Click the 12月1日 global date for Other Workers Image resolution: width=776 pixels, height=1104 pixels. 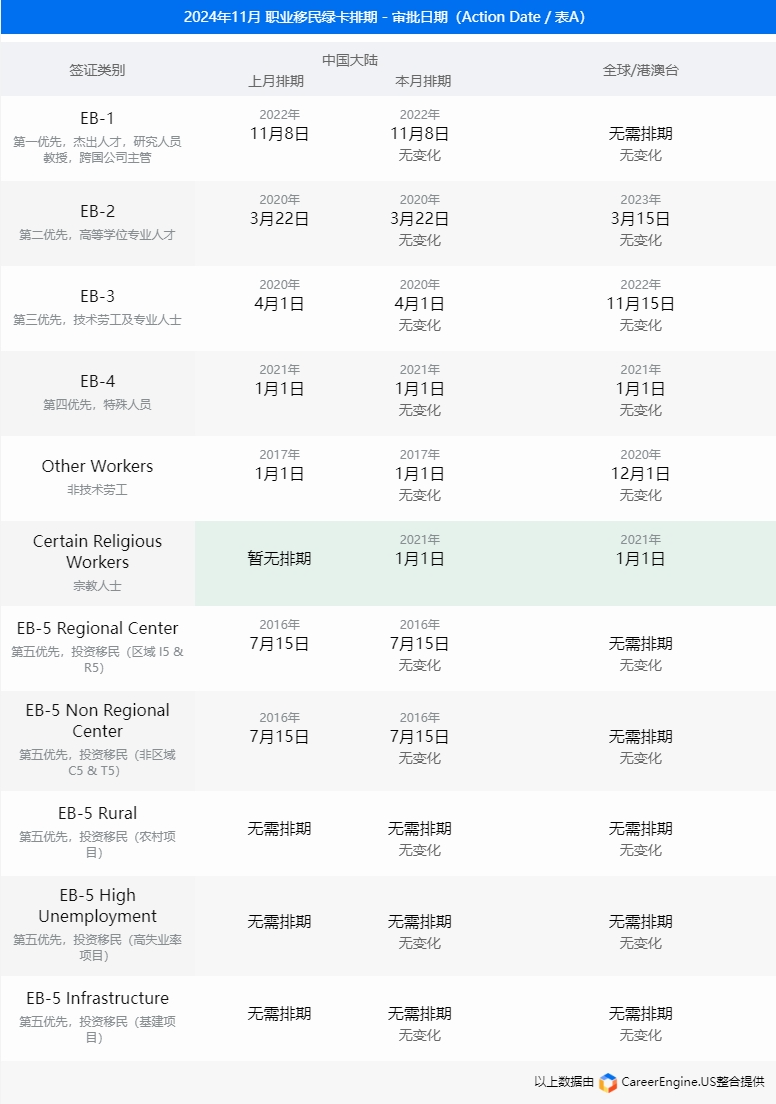(640, 474)
